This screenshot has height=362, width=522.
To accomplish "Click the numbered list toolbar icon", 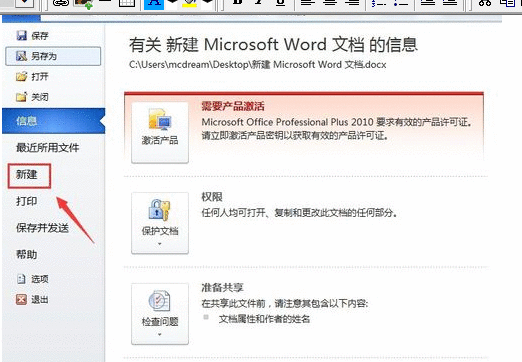I will 379,3.
